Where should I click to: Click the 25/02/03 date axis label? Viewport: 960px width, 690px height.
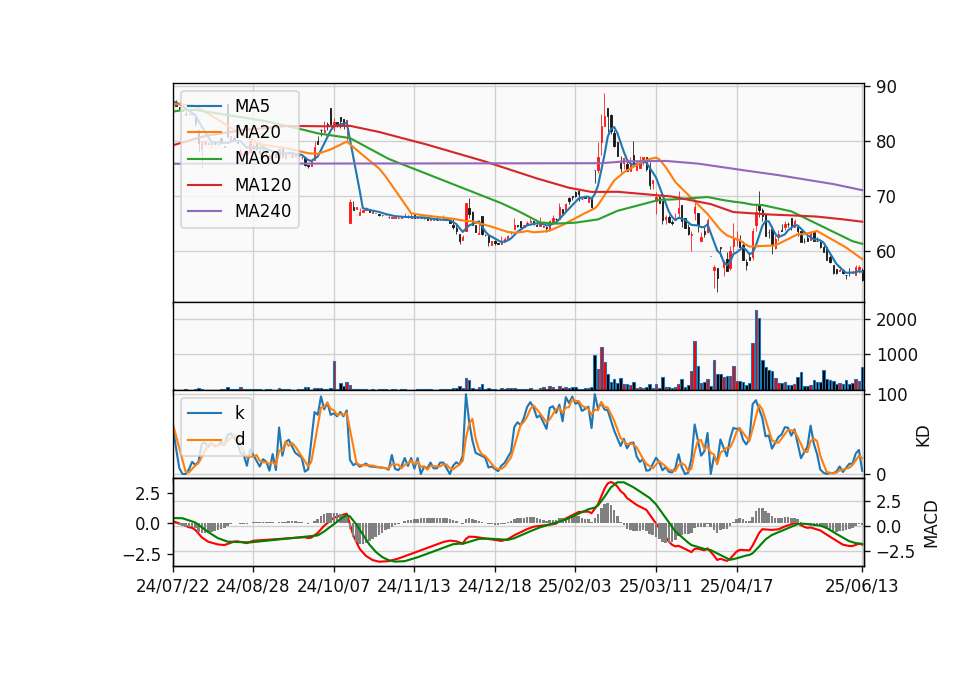pyautogui.click(x=575, y=586)
